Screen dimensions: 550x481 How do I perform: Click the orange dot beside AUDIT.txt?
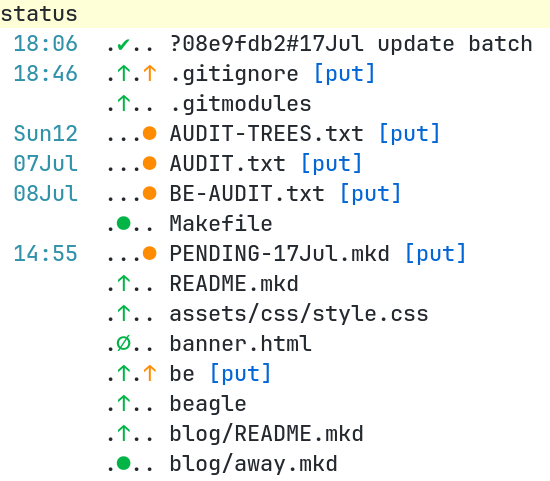[x=150, y=163]
